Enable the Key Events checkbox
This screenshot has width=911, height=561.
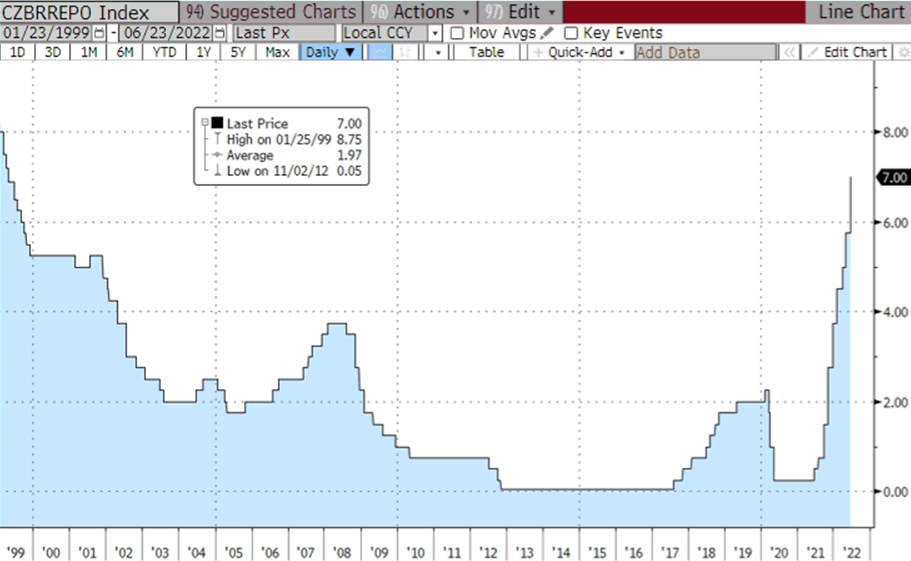571,33
